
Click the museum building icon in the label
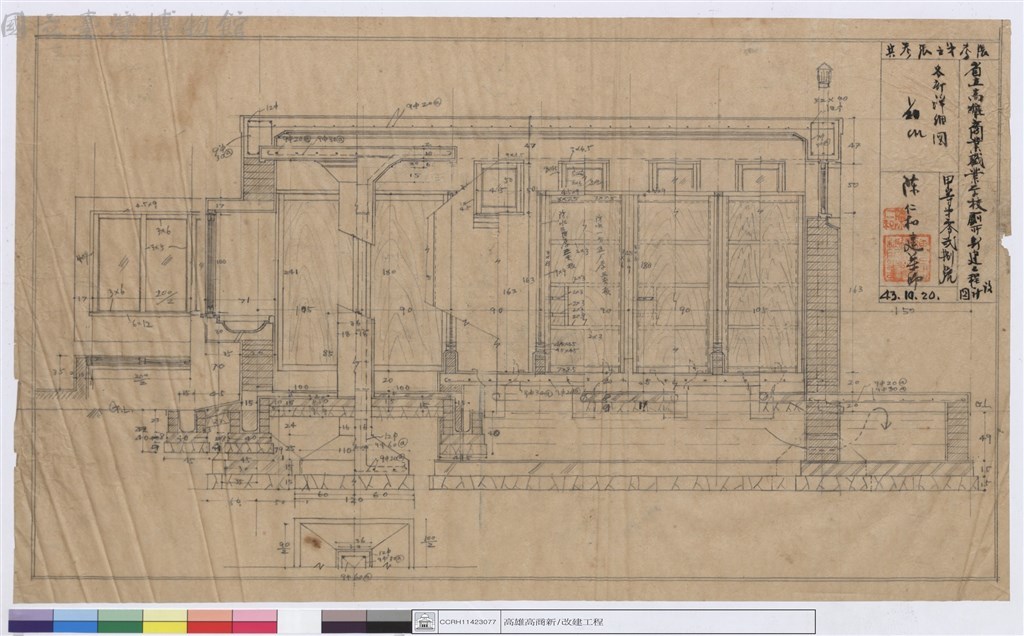(x=425, y=621)
